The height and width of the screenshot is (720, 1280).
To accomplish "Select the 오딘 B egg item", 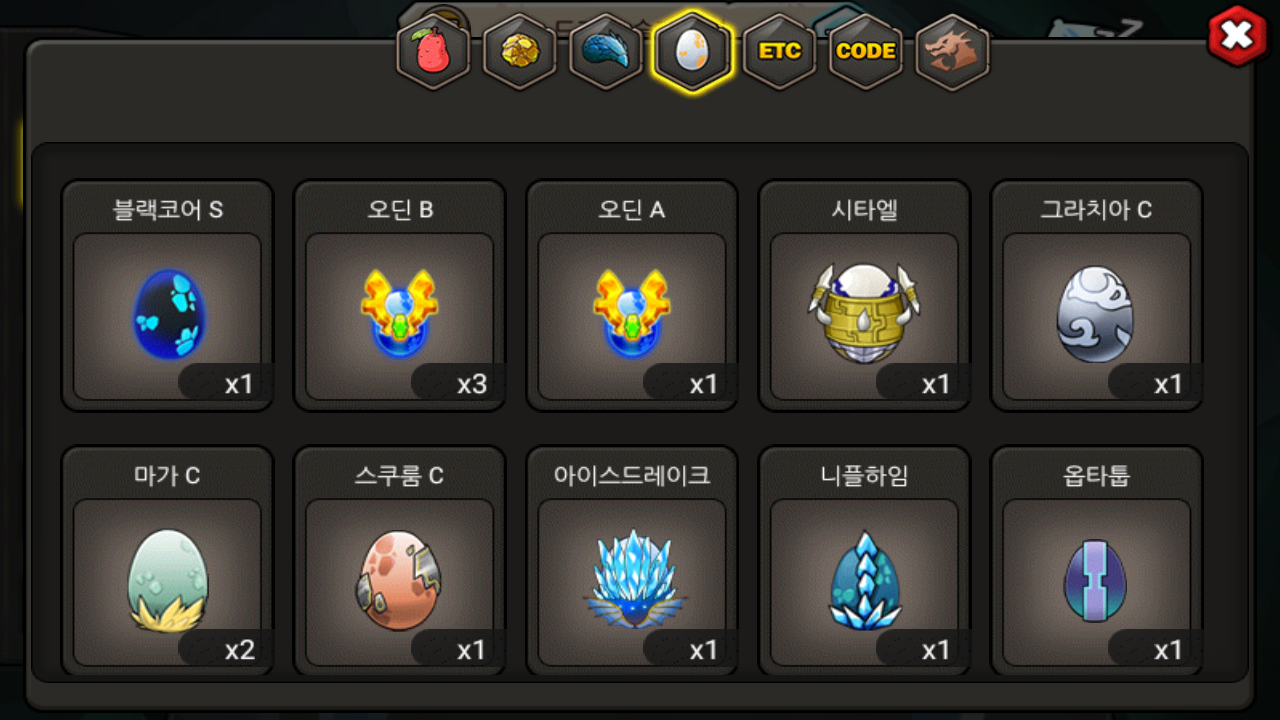I will pos(399,295).
